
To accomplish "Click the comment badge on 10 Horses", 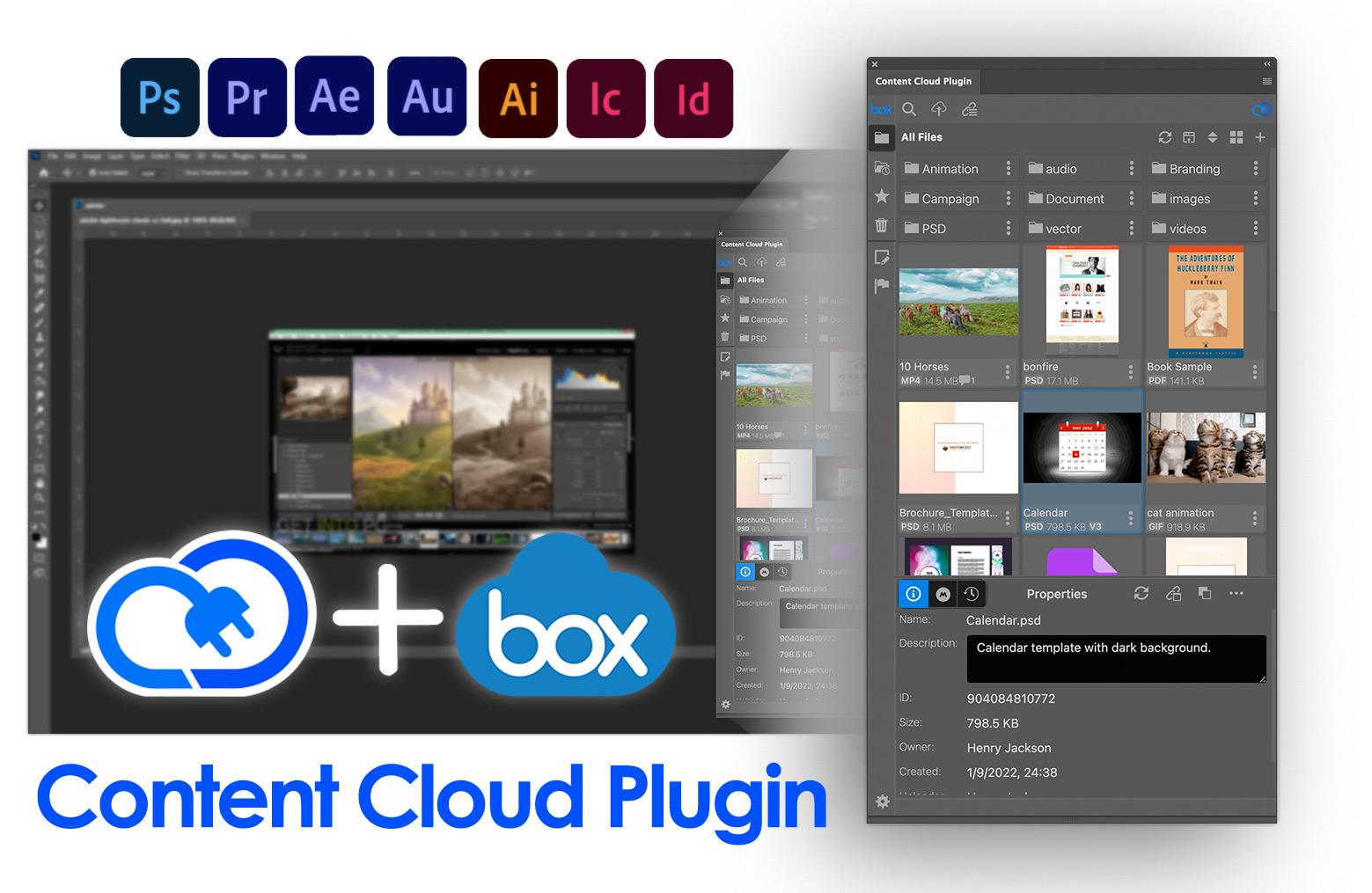I will (x=966, y=381).
